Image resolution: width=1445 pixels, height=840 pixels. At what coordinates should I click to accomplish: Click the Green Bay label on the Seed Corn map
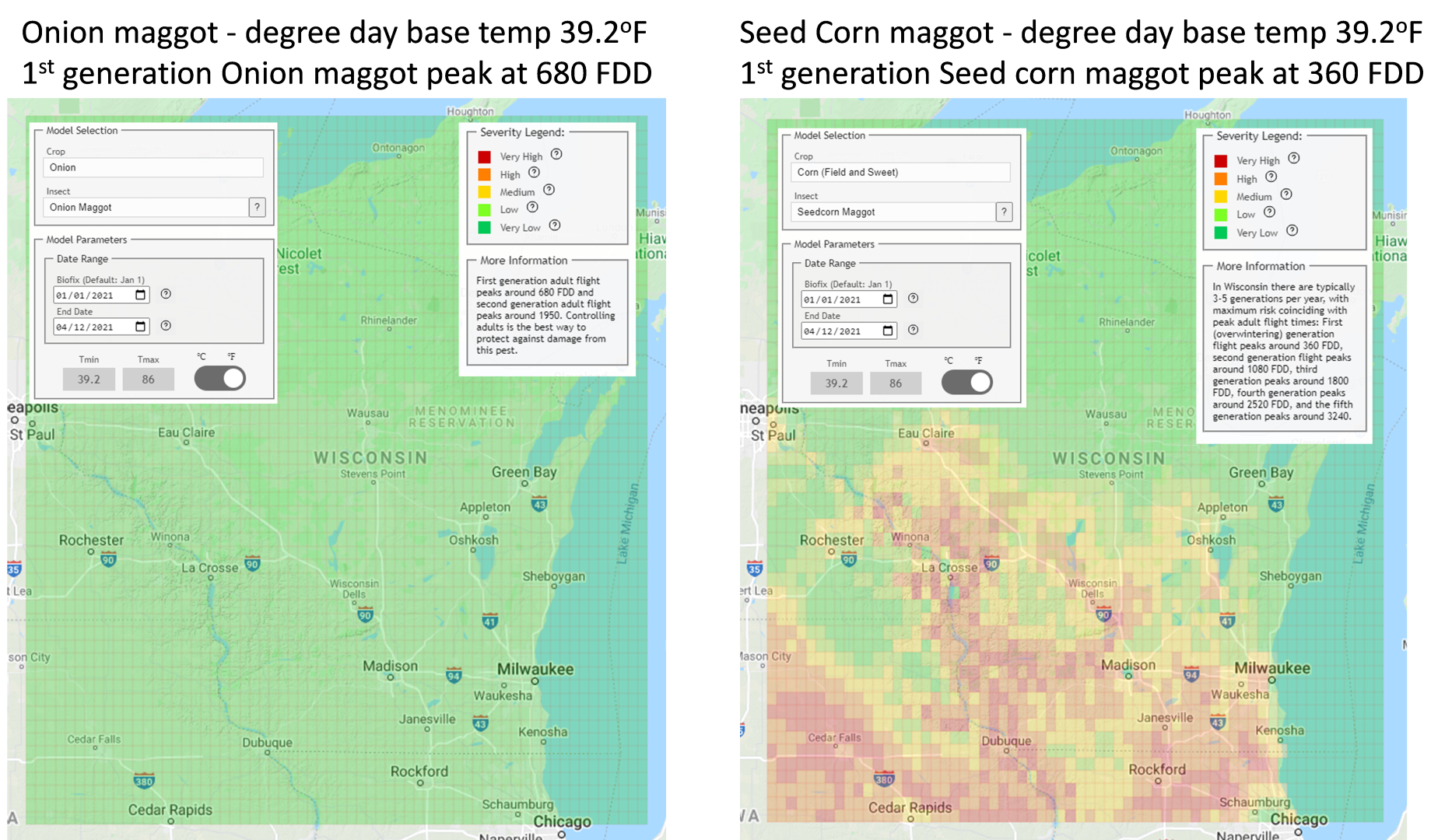(x=1261, y=472)
